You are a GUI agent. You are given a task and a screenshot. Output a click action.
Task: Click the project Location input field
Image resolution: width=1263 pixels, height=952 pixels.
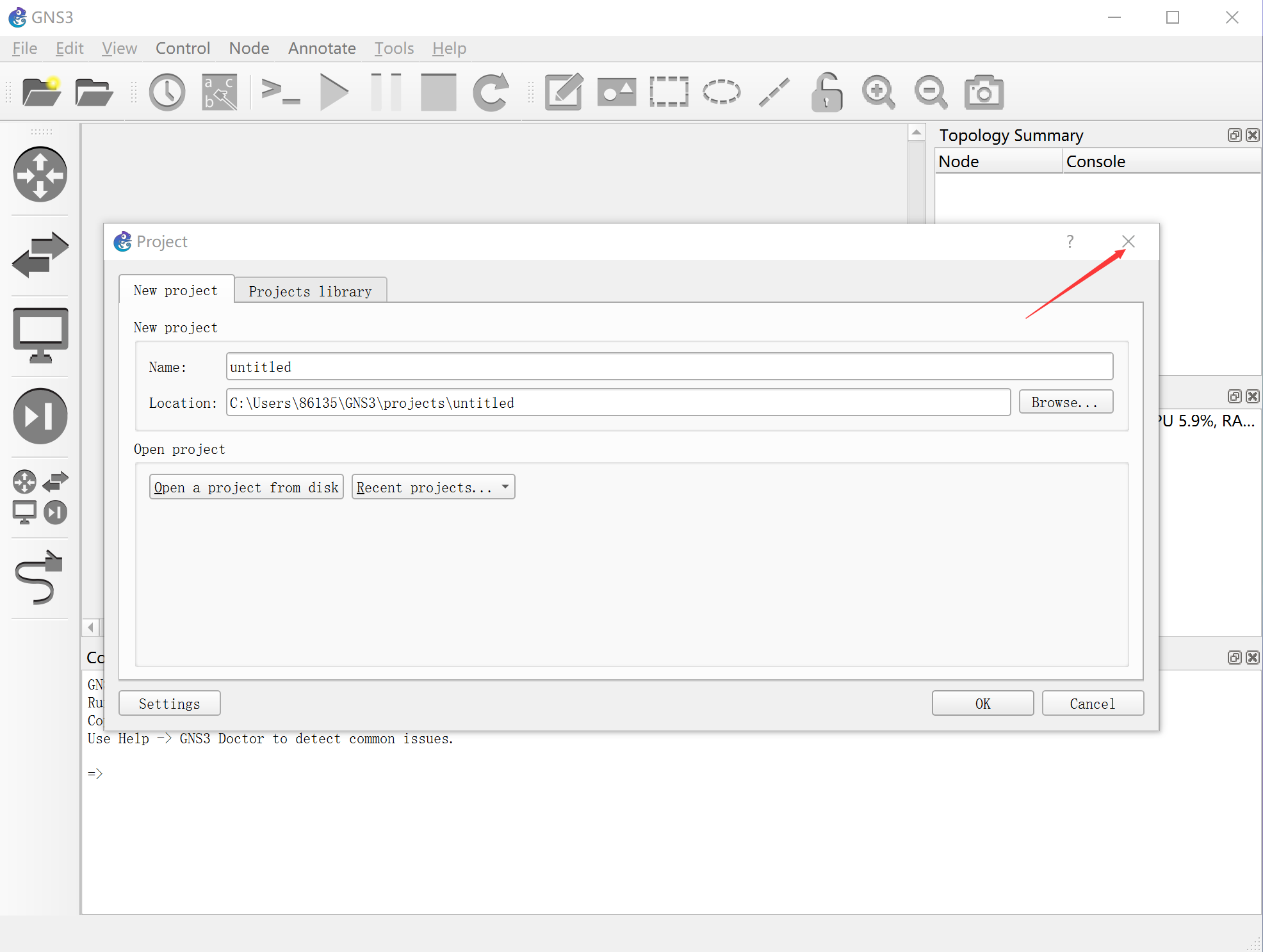(618, 403)
